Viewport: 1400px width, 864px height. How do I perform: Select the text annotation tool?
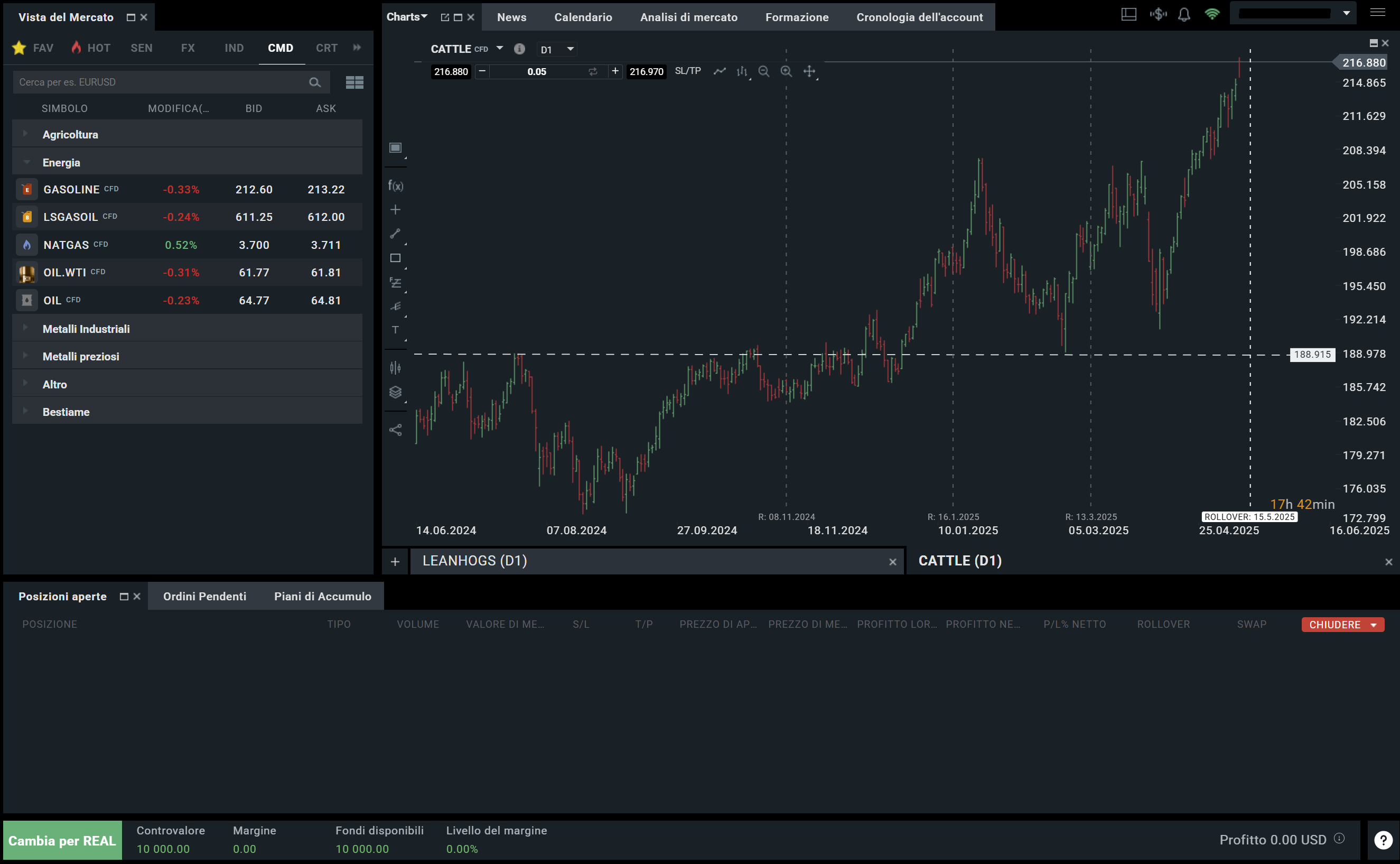(x=395, y=330)
